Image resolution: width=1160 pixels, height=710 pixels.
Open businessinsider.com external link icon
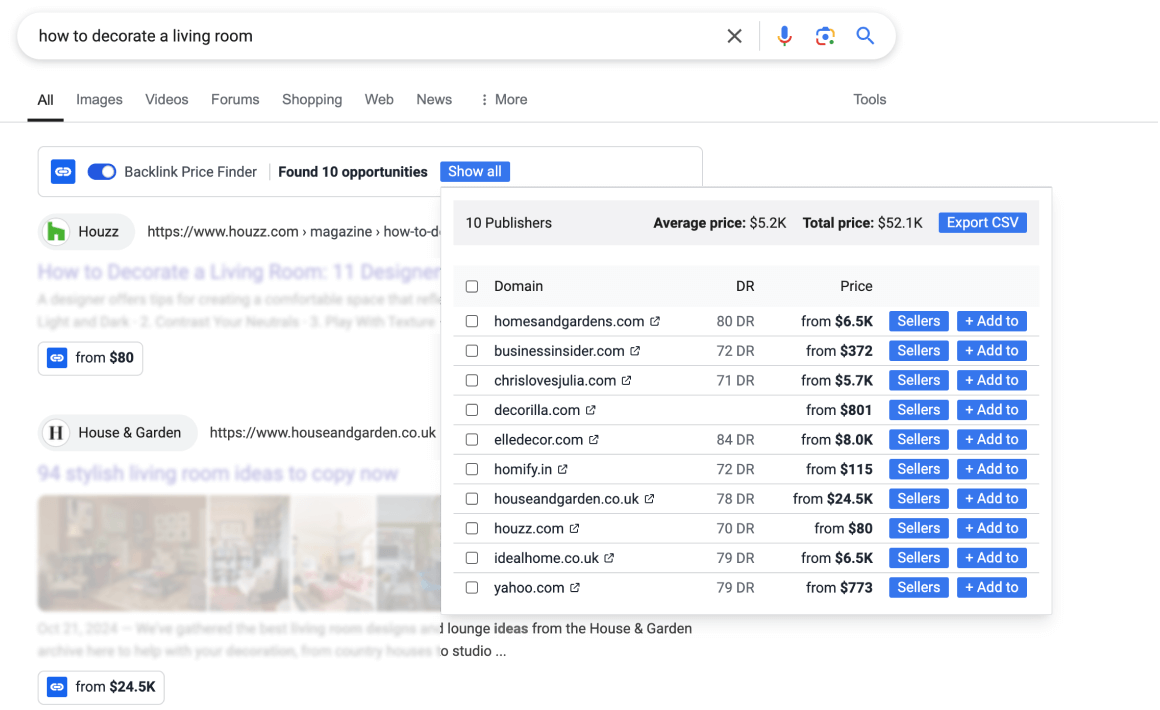click(x=635, y=351)
